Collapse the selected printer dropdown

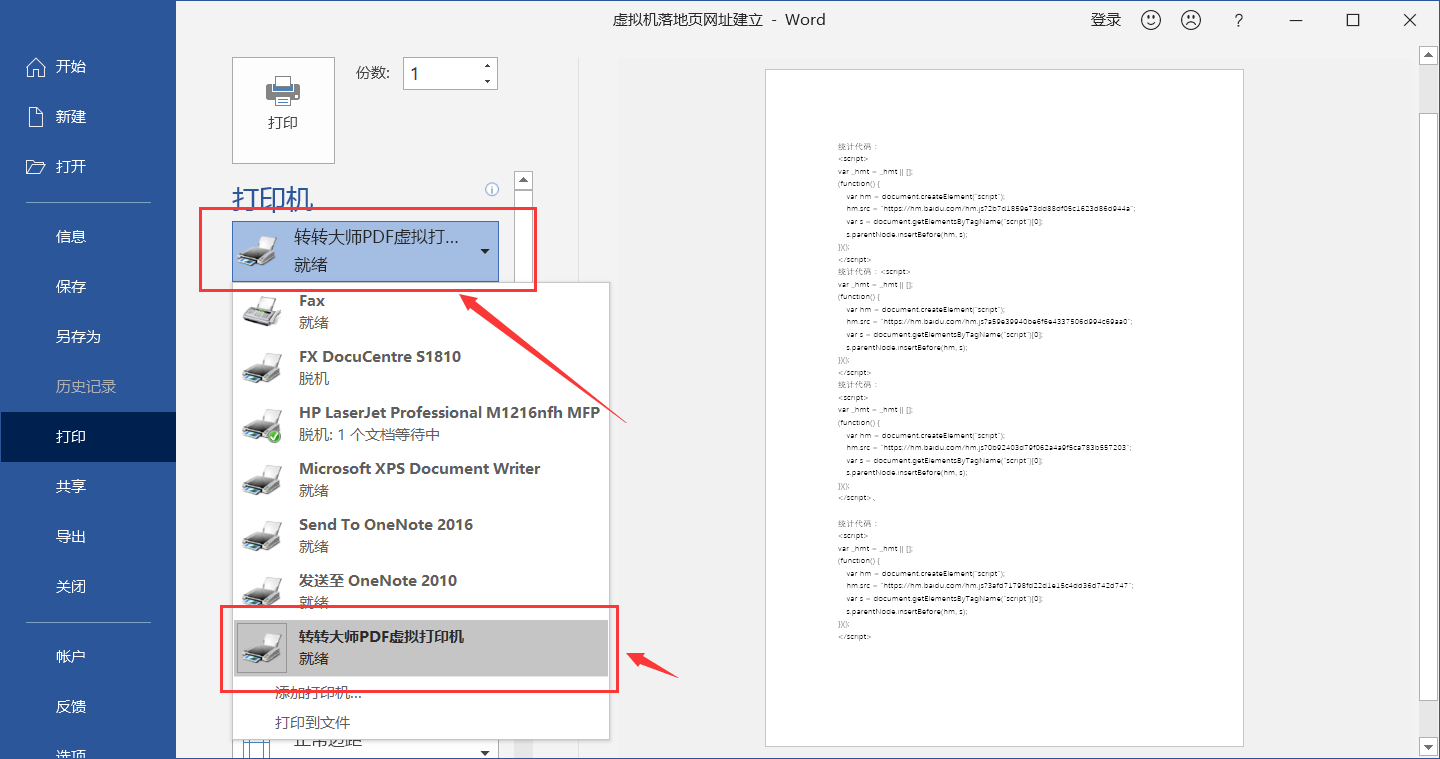tap(484, 251)
